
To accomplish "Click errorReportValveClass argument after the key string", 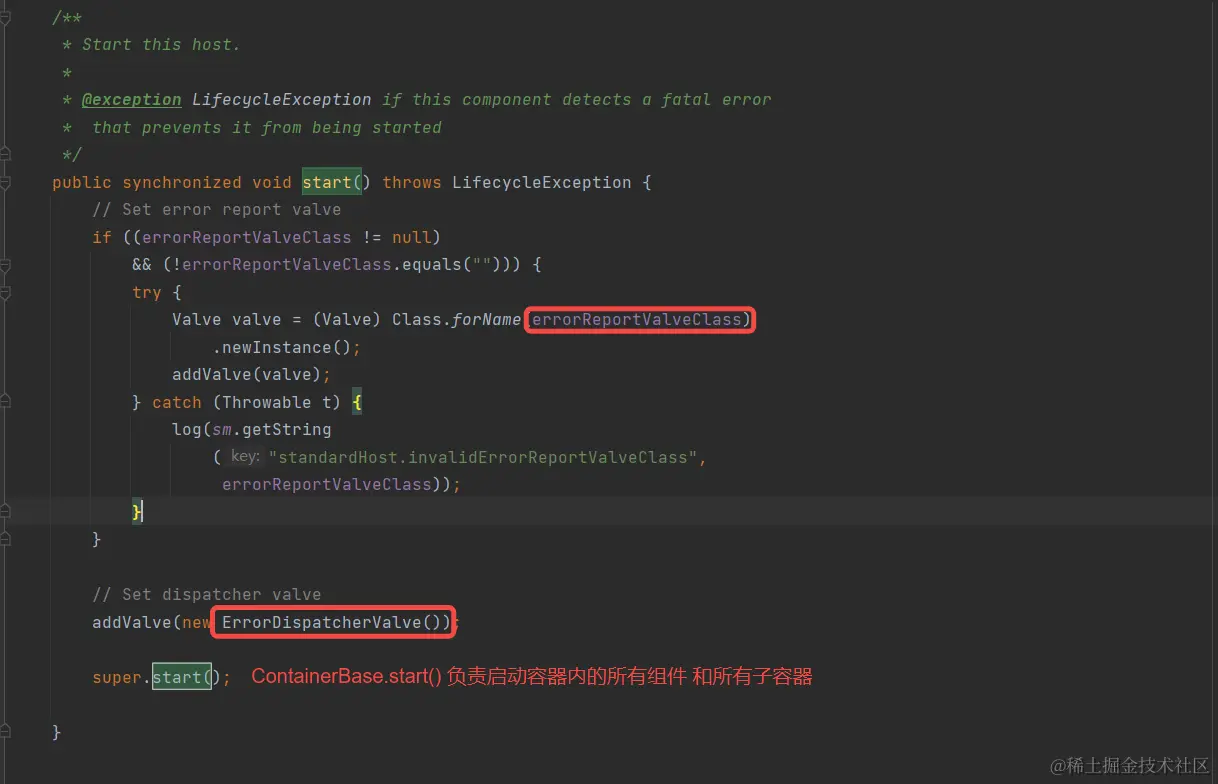I will [x=327, y=485].
